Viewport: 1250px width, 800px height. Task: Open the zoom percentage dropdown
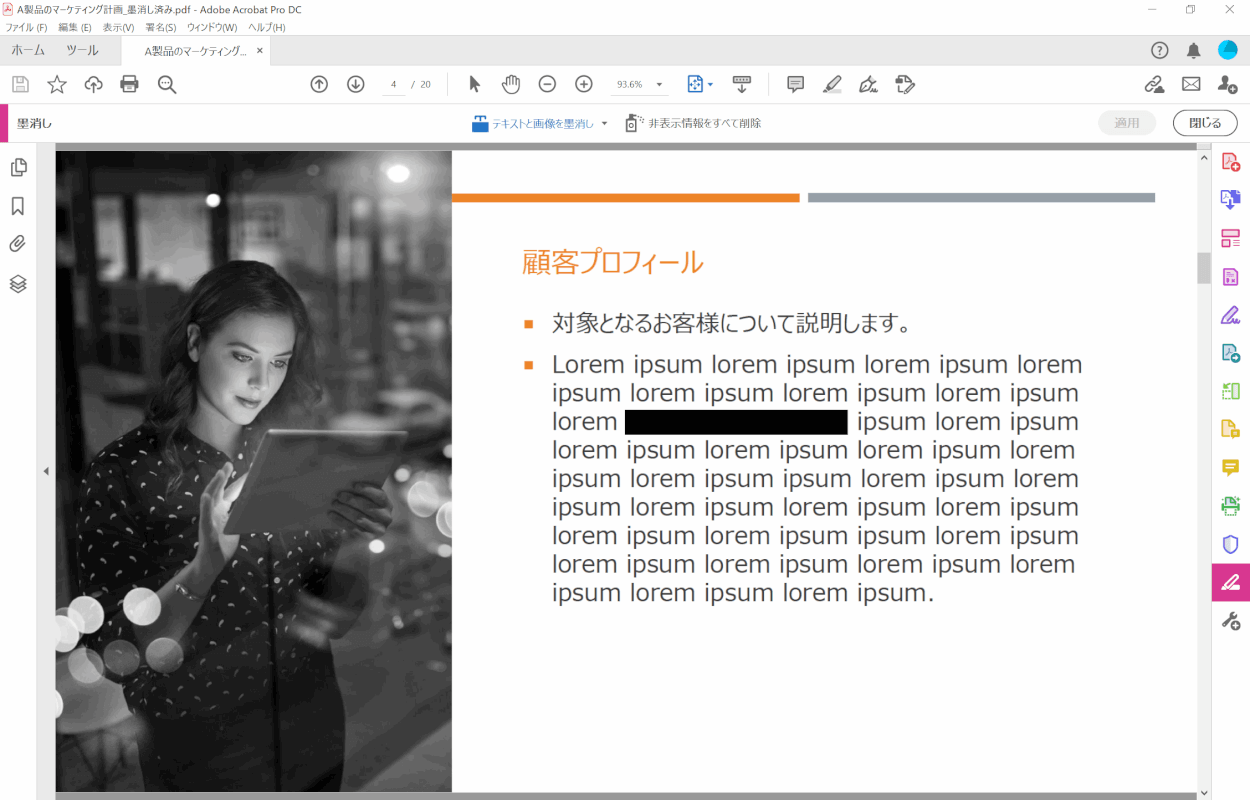pos(660,85)
